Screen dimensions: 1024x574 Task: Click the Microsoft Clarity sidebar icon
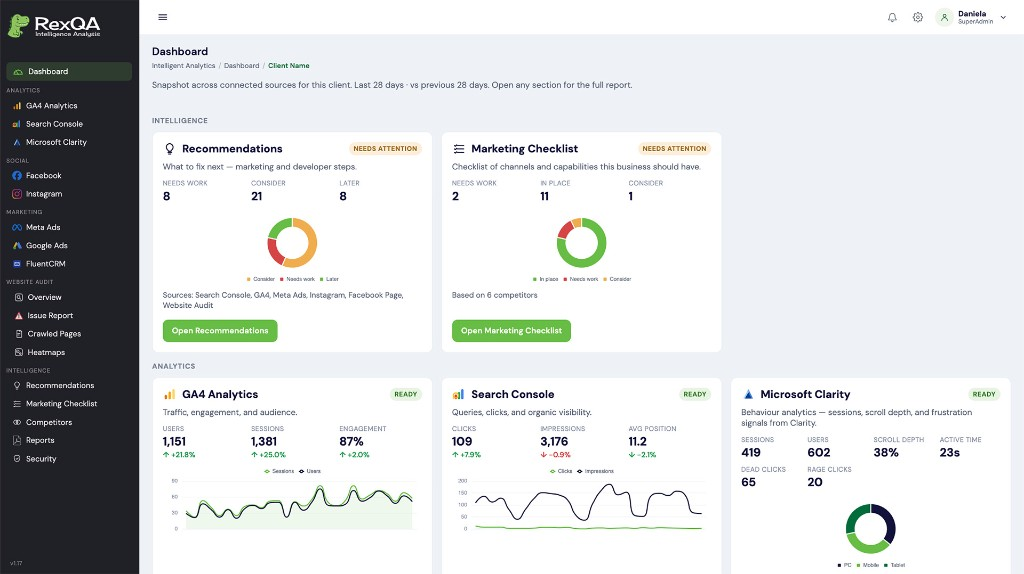point(17,142)
